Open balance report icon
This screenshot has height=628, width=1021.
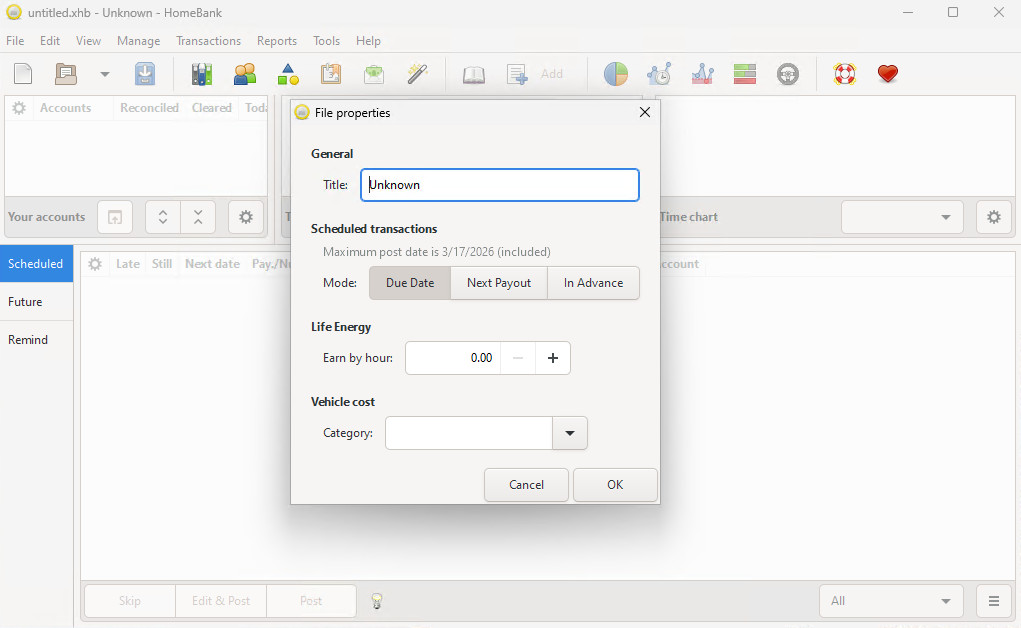click(702, 74)
